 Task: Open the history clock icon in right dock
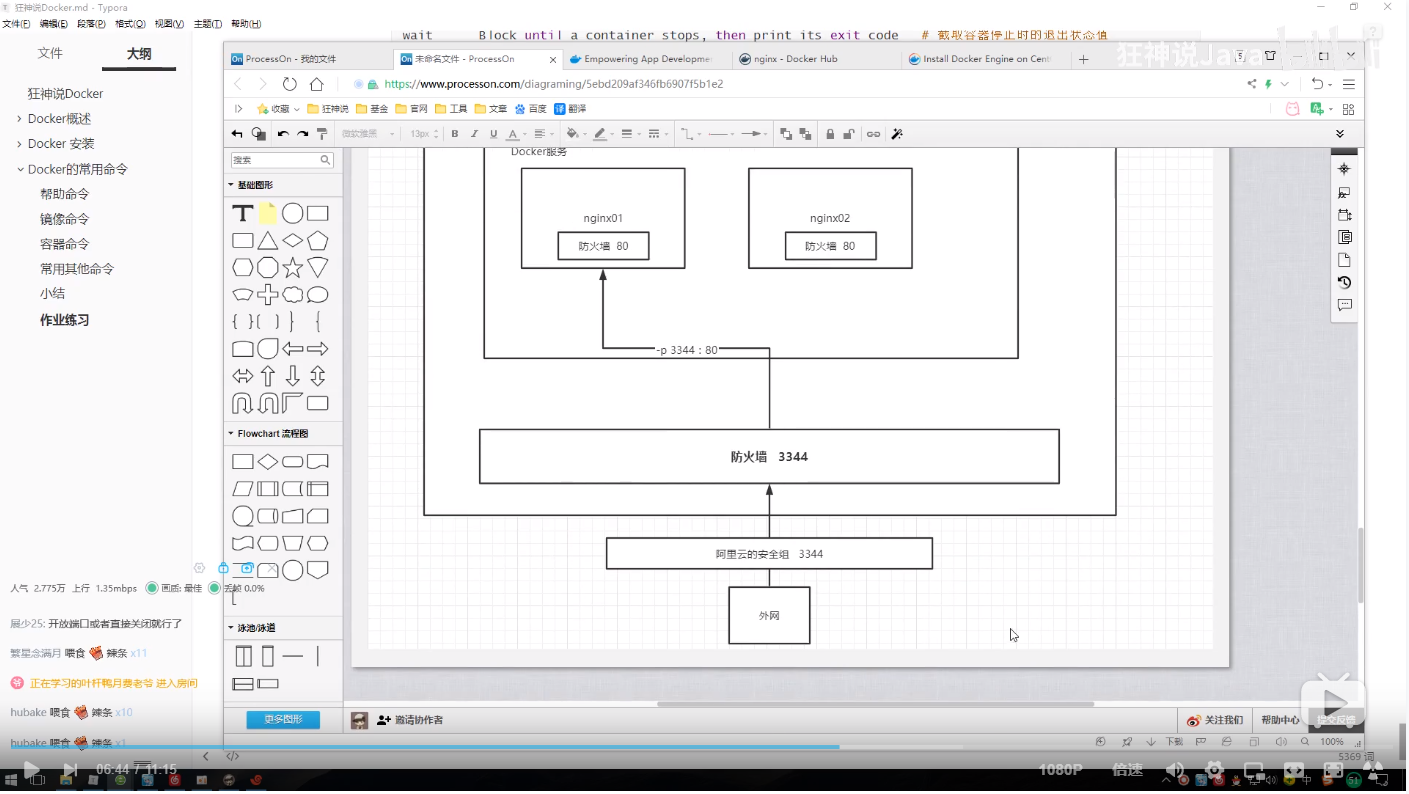[1344, 283]
